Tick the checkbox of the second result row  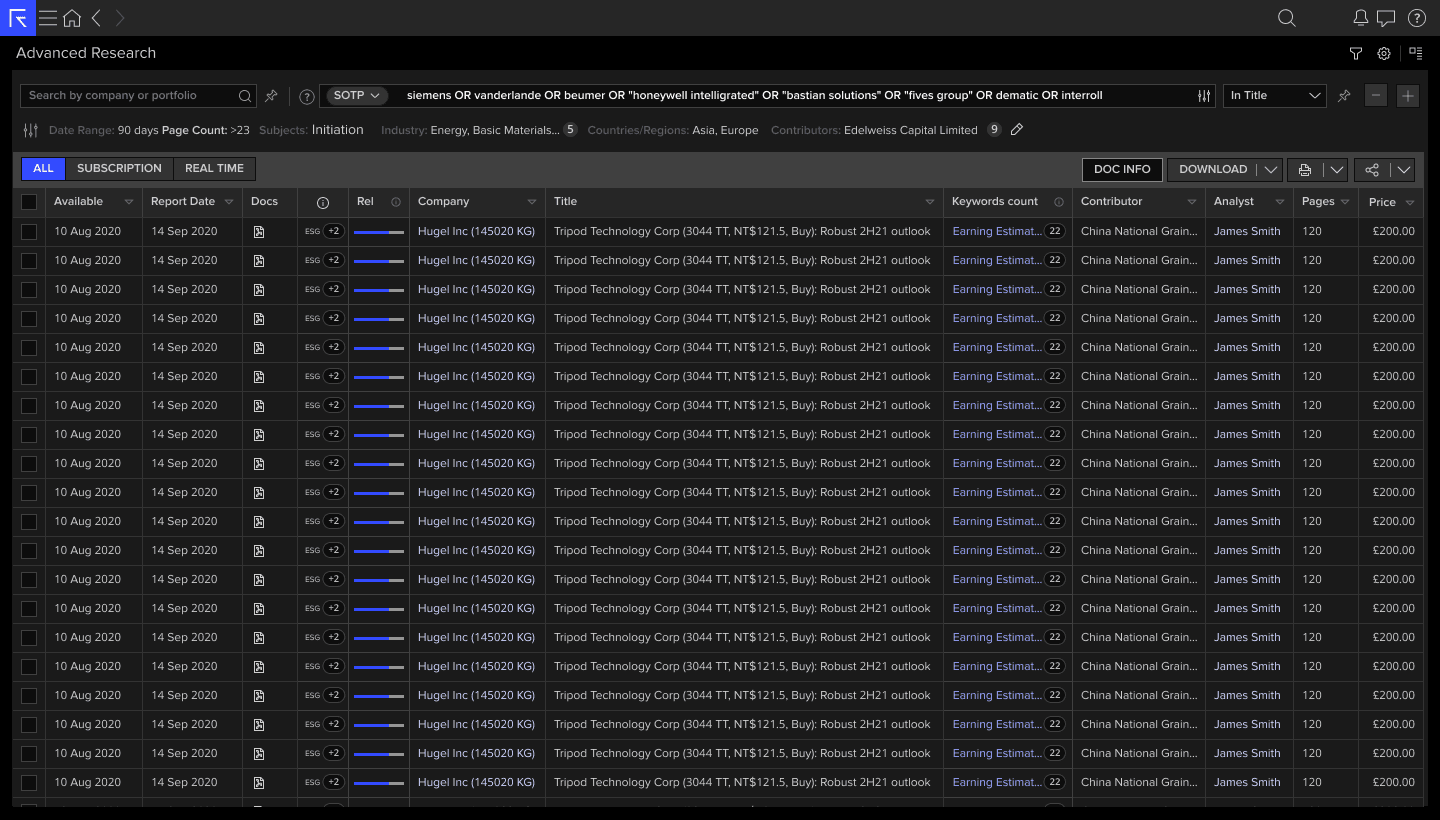point(29,260)
